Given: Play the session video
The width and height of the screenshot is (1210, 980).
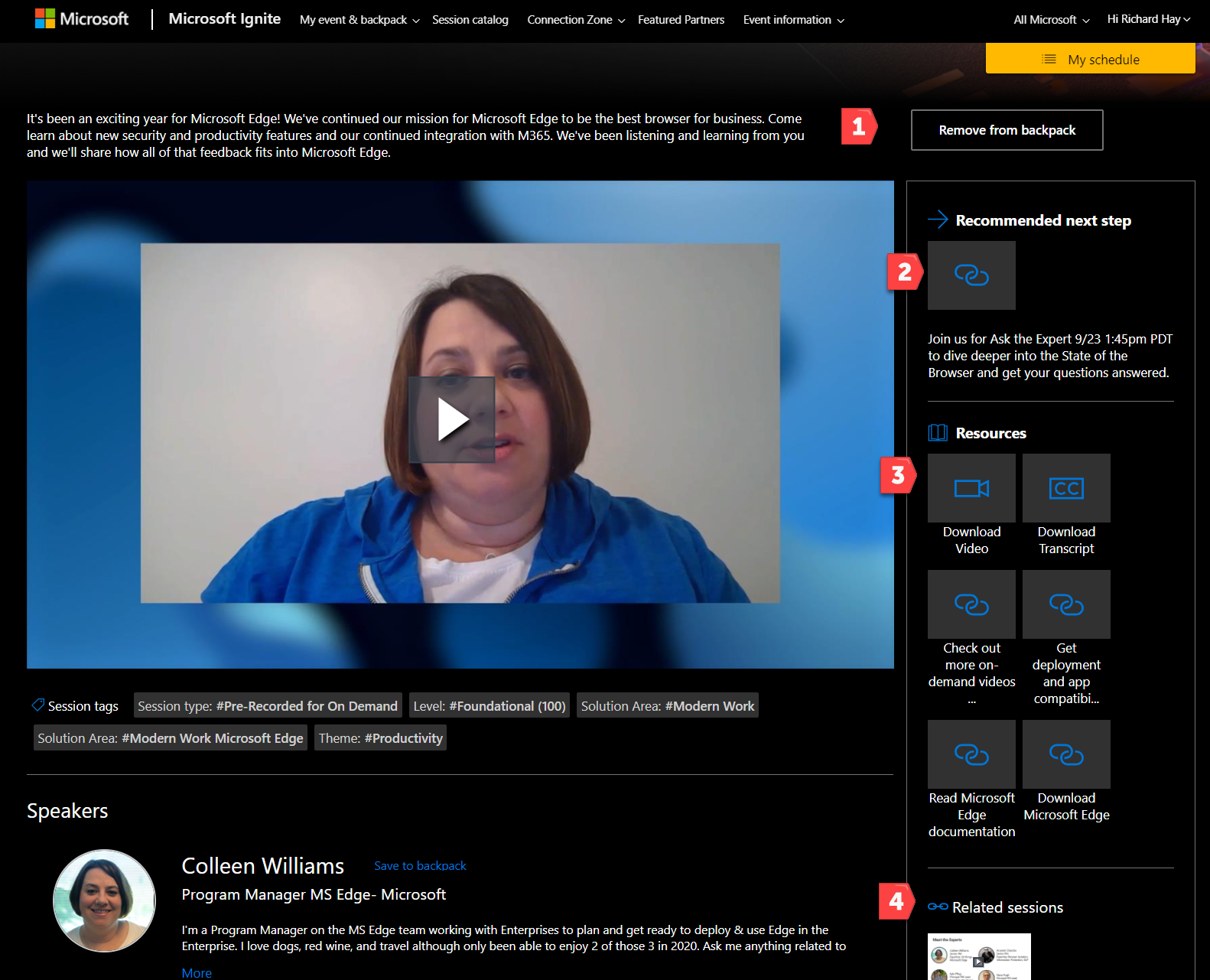Looking at the screenshot, I should coord(451,419).
